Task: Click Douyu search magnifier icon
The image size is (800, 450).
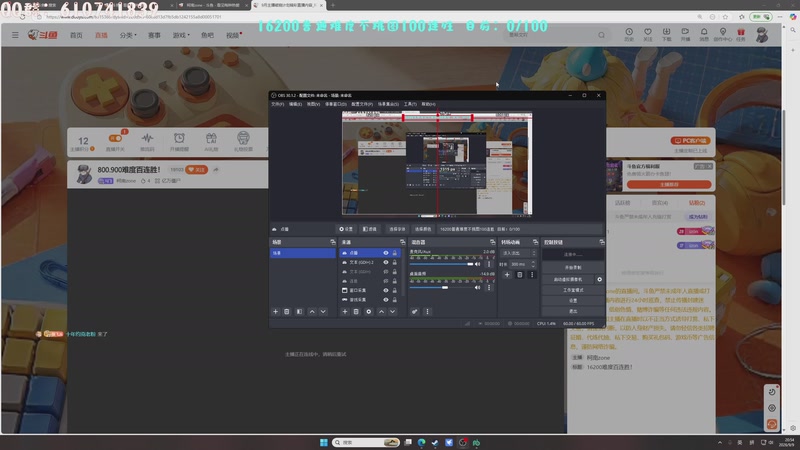Action: (602, 35)
